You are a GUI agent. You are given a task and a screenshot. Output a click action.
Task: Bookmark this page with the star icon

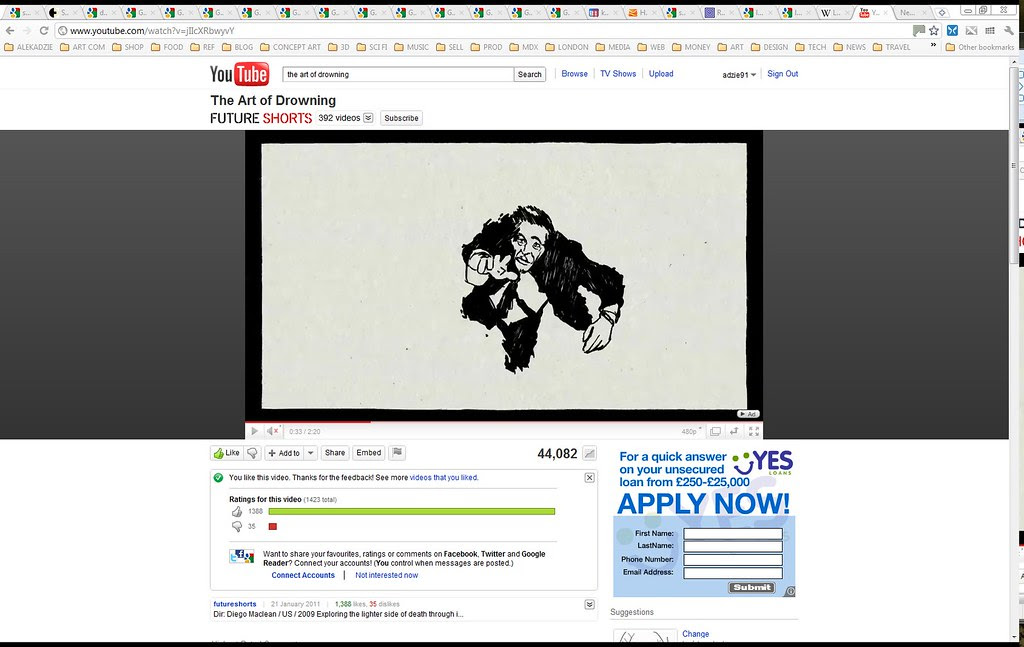(x=934, y=31)
